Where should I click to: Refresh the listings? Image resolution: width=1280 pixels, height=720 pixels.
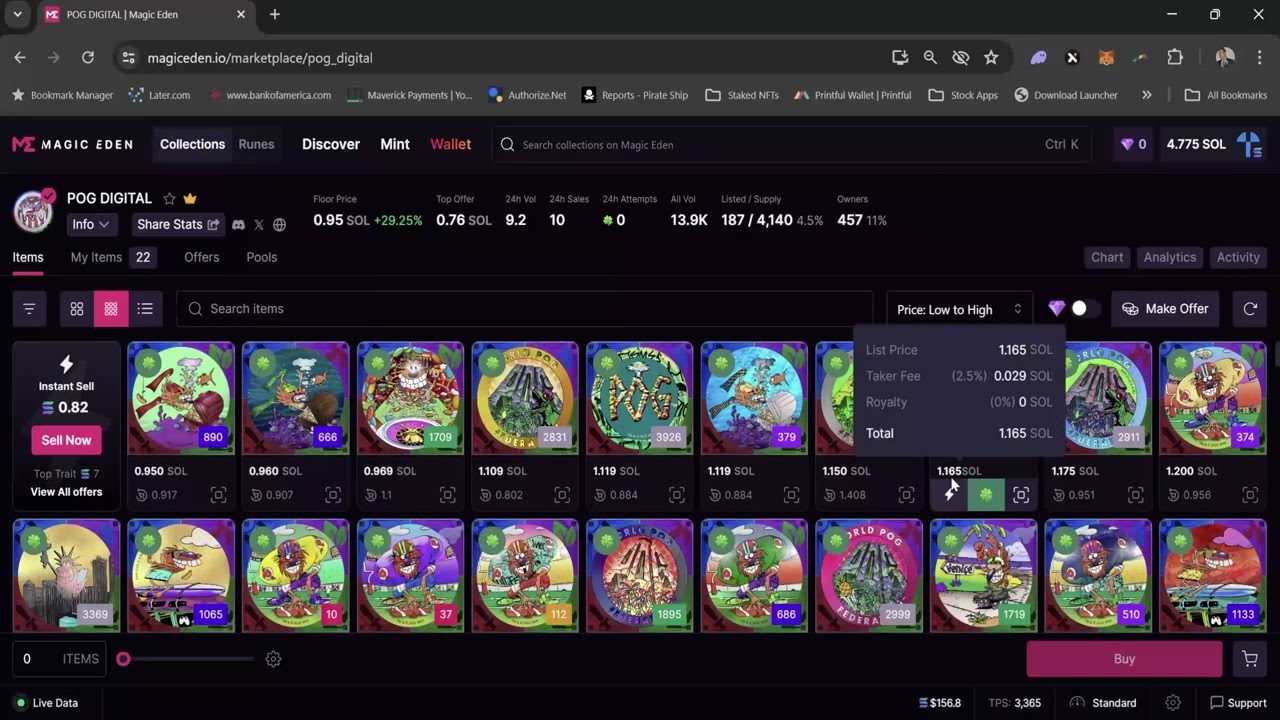coord(1250,309)
